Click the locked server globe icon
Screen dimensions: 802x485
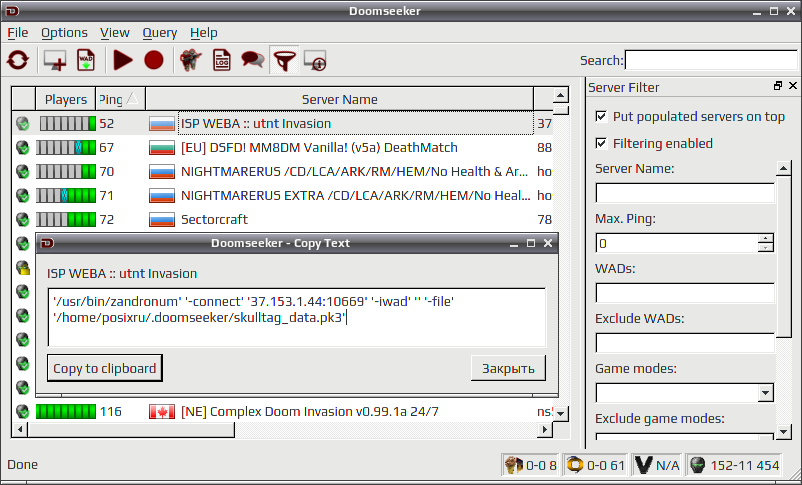tap(23, 268)
